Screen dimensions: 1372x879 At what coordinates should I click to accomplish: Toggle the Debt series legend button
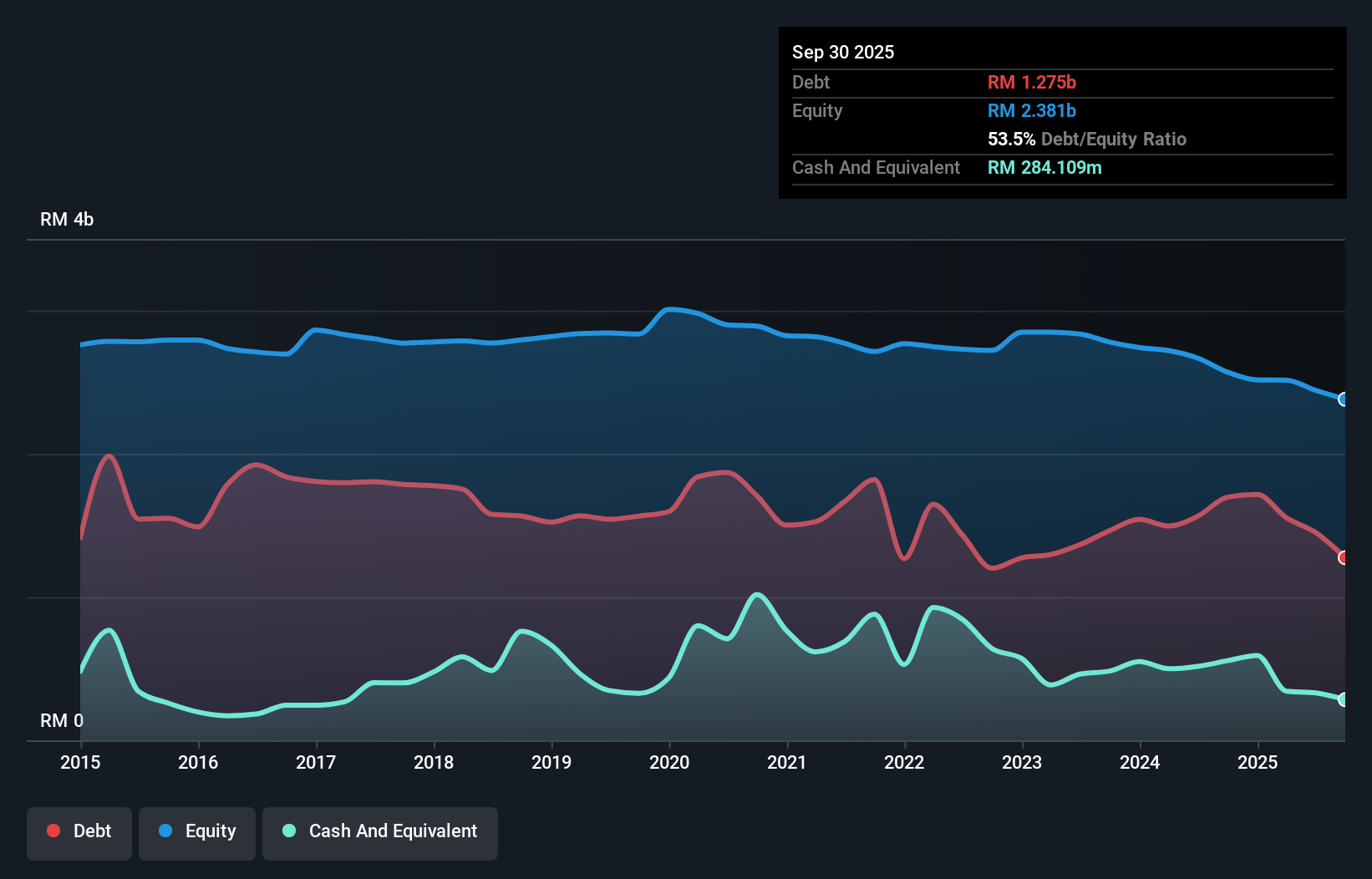click(x=79, y=833)
